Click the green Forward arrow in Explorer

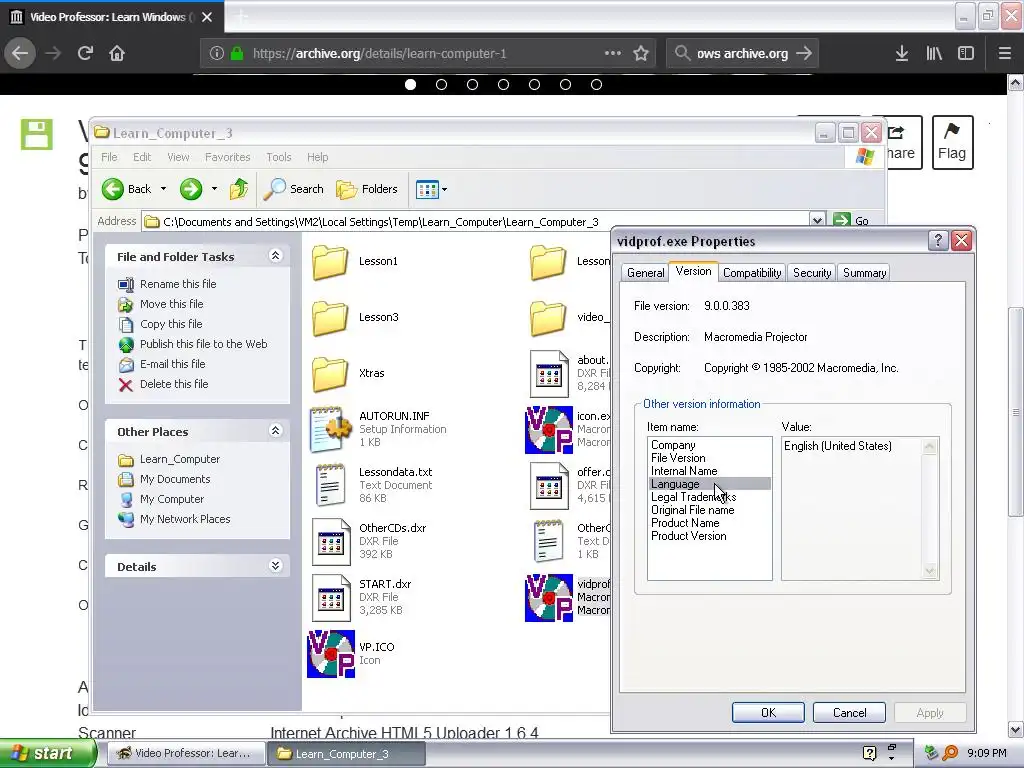pyautogui.click(x=191, y=189)
